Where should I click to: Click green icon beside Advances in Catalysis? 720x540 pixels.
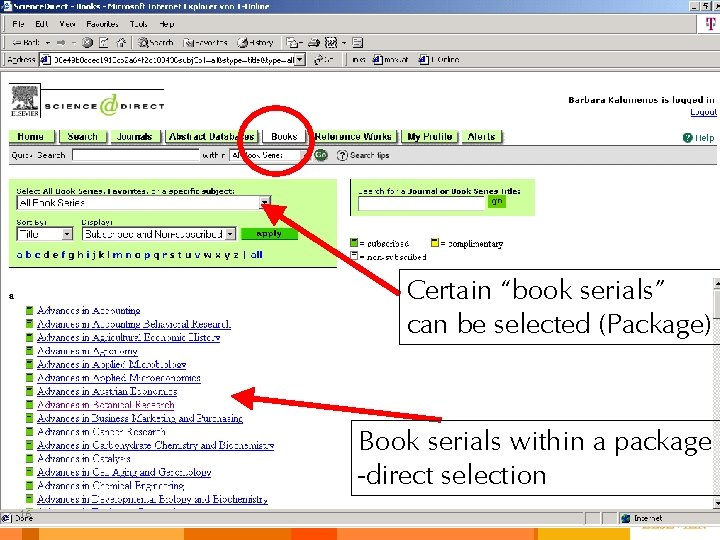pos(30,458)
